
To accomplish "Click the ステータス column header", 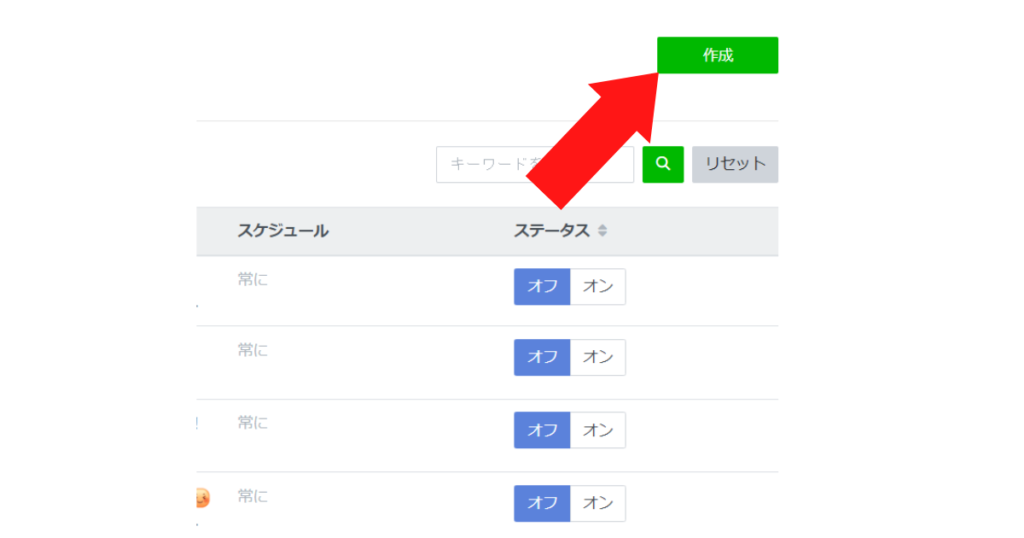I will [552, 230].
